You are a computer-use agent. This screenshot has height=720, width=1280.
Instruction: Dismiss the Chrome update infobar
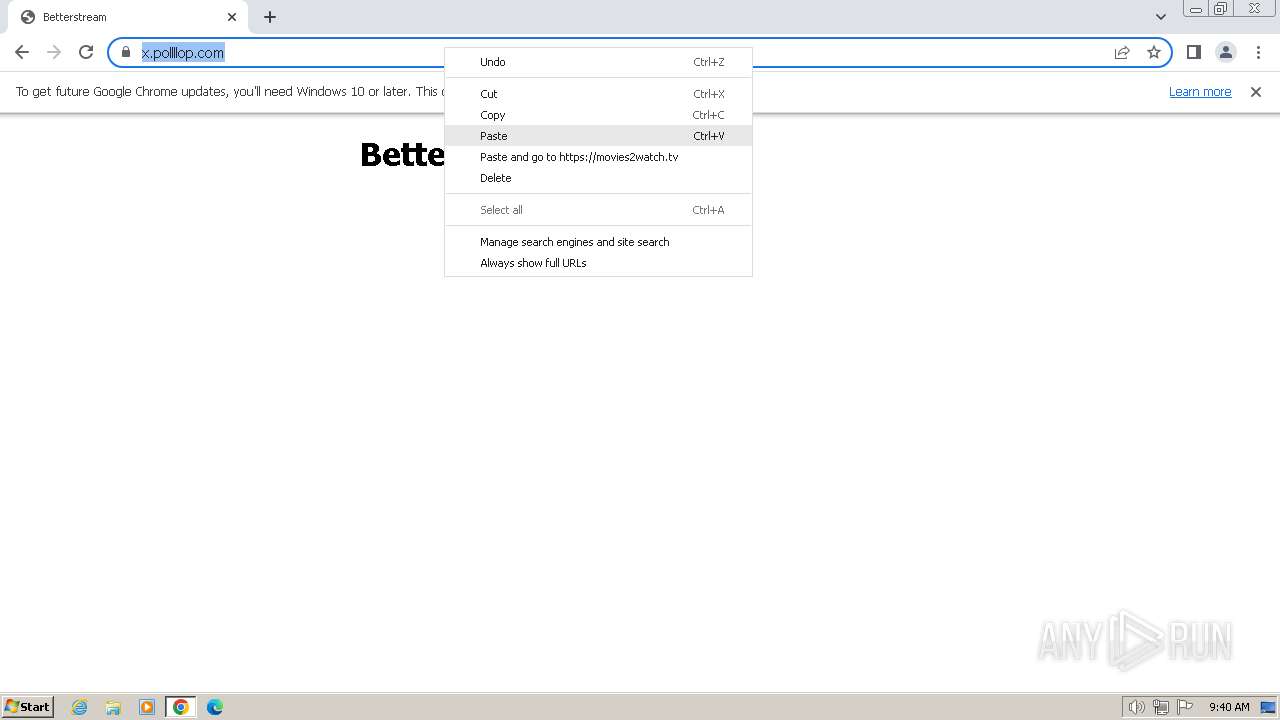point(1256,92)
